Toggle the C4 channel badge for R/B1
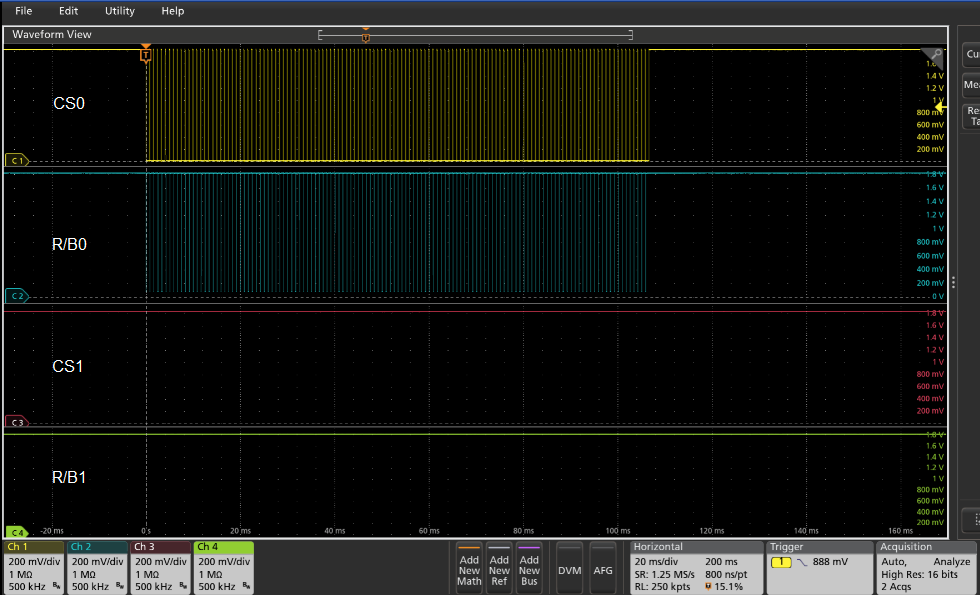This screenshot has width=980, height=595. click(16, 533)
